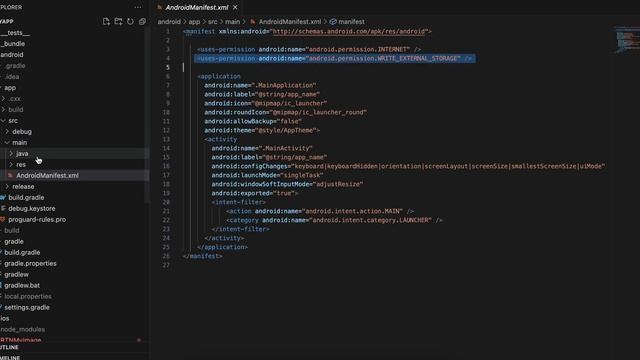The height and width of the screenshot is (360, 640).
Task: Click the android.intent.action.MAIN line
Action: coord(320,211)
